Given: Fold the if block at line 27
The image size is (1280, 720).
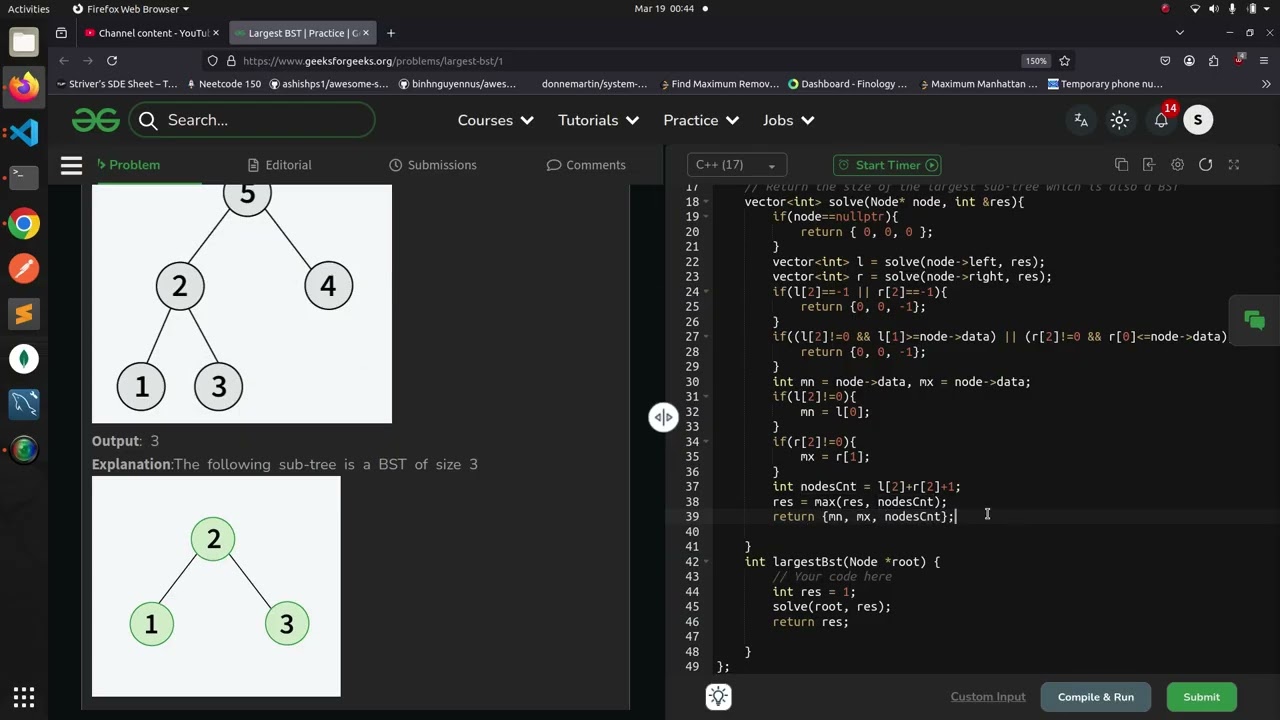Looking at the screenshot, I should [x=707, y=337].
